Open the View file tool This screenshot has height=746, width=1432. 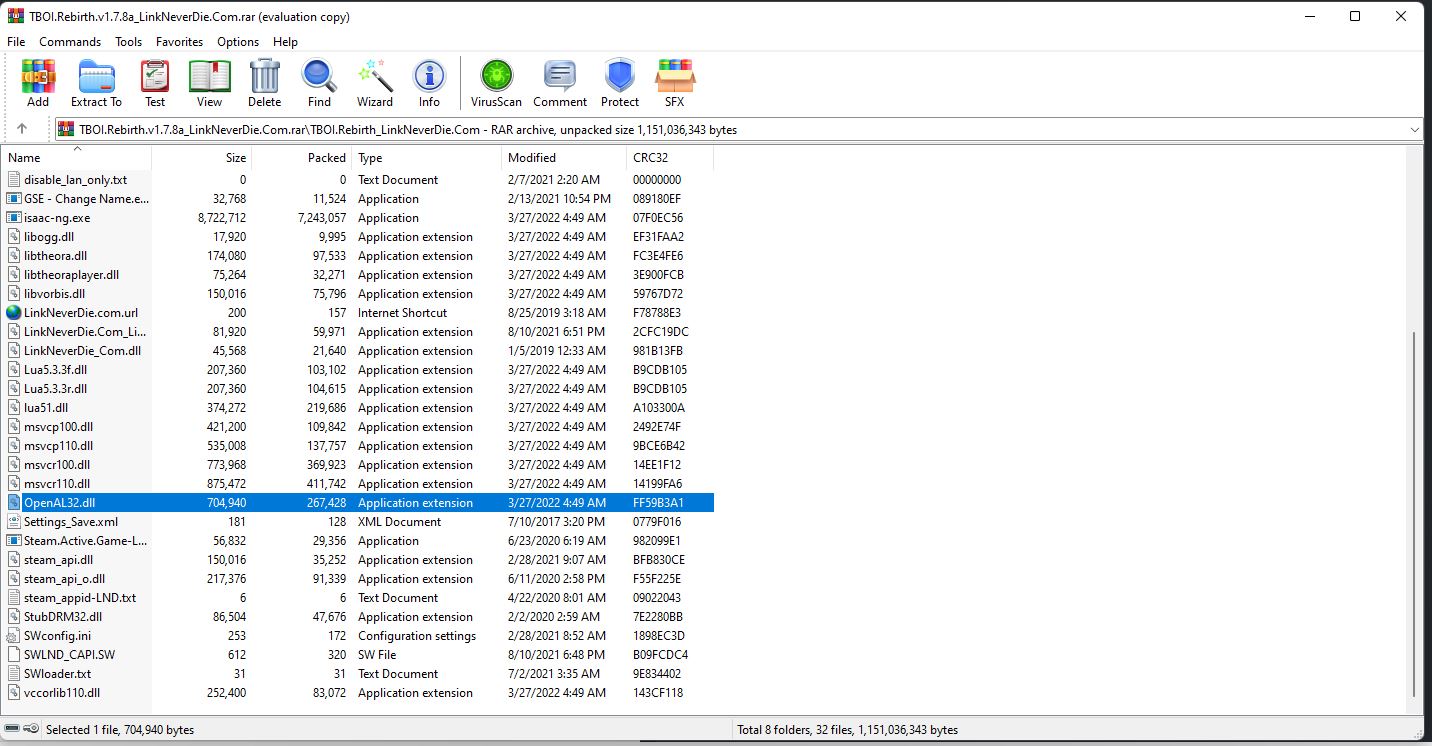[209, 83]
